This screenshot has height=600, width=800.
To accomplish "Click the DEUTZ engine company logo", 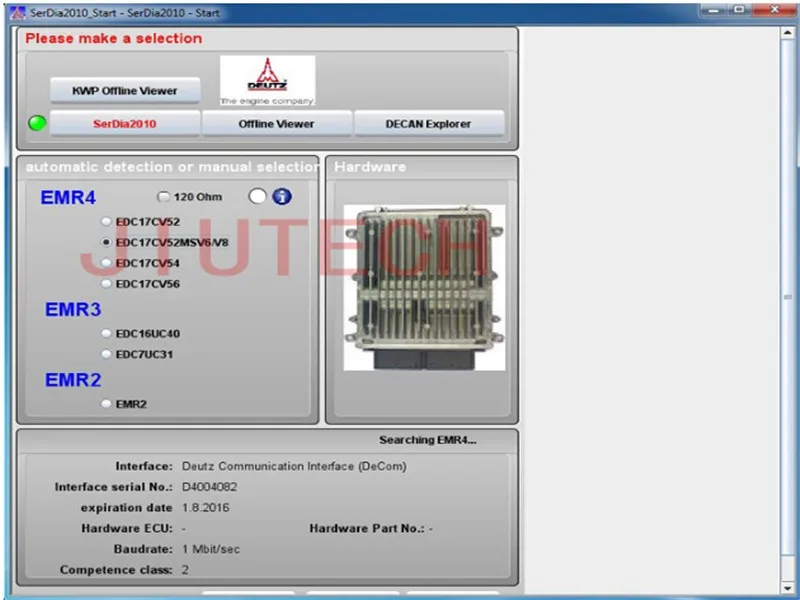I will pos(267,80).
